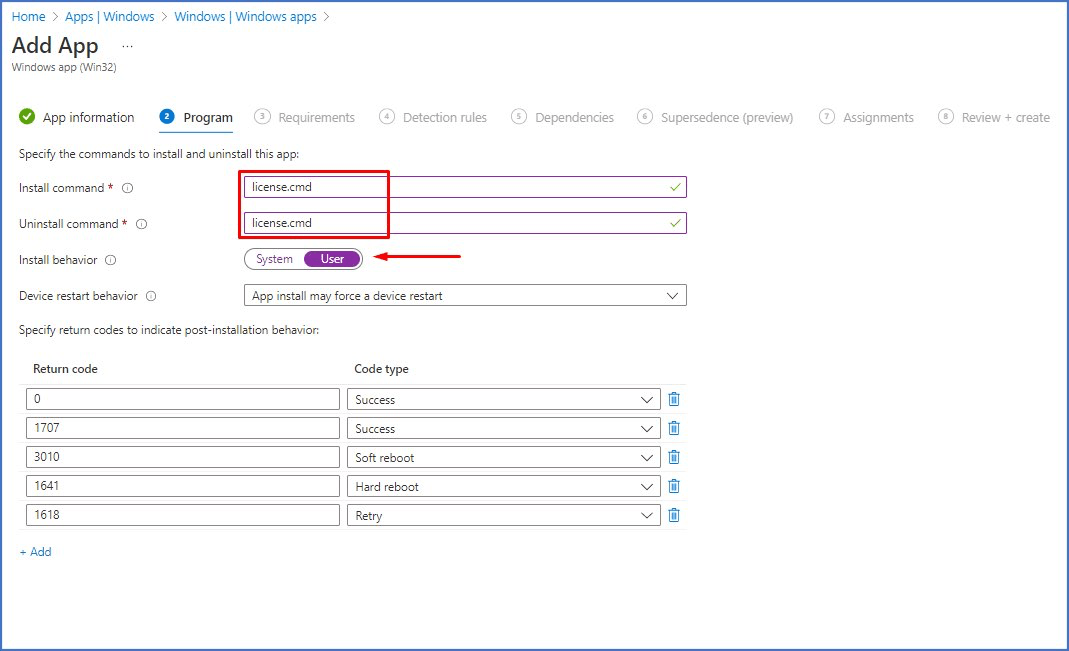Navigate to Home breadcrumb link
Image resolution: width=1069 pixels, height=651 pixels.
[x=28, y=16]
